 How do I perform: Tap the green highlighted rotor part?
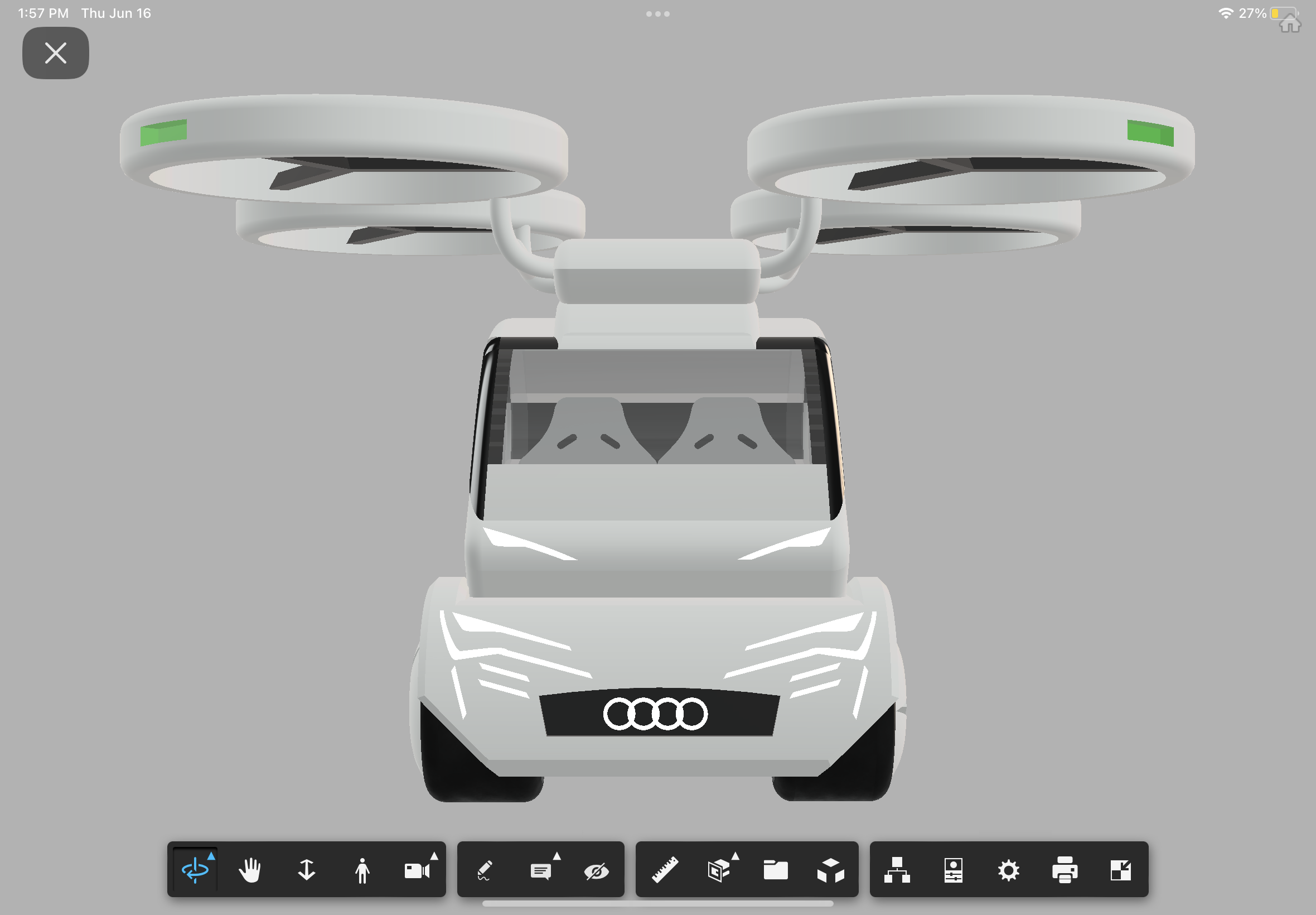[x=163, y=132]
